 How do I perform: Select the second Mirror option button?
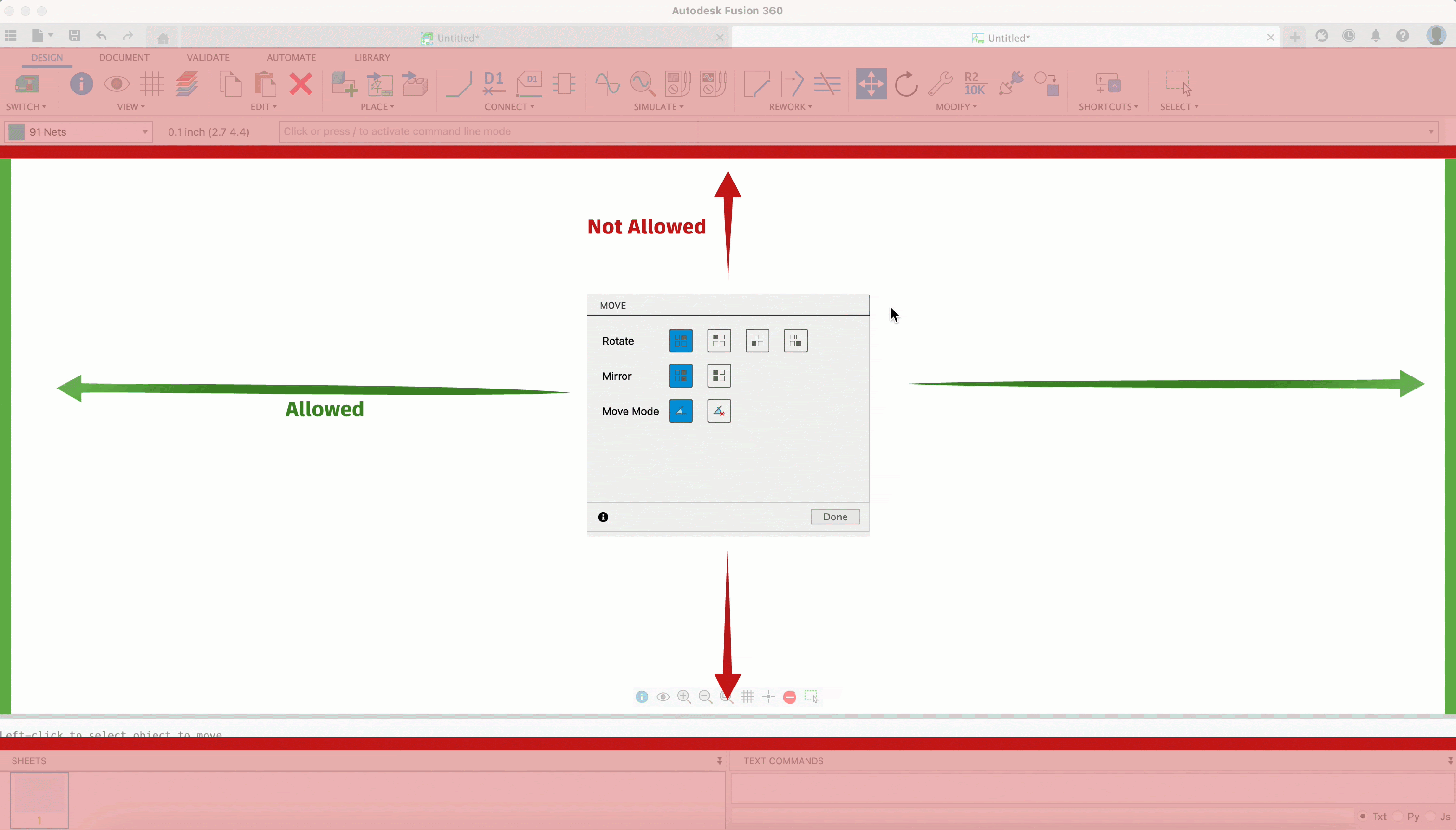pyautogui.click(x=719, y=376)
